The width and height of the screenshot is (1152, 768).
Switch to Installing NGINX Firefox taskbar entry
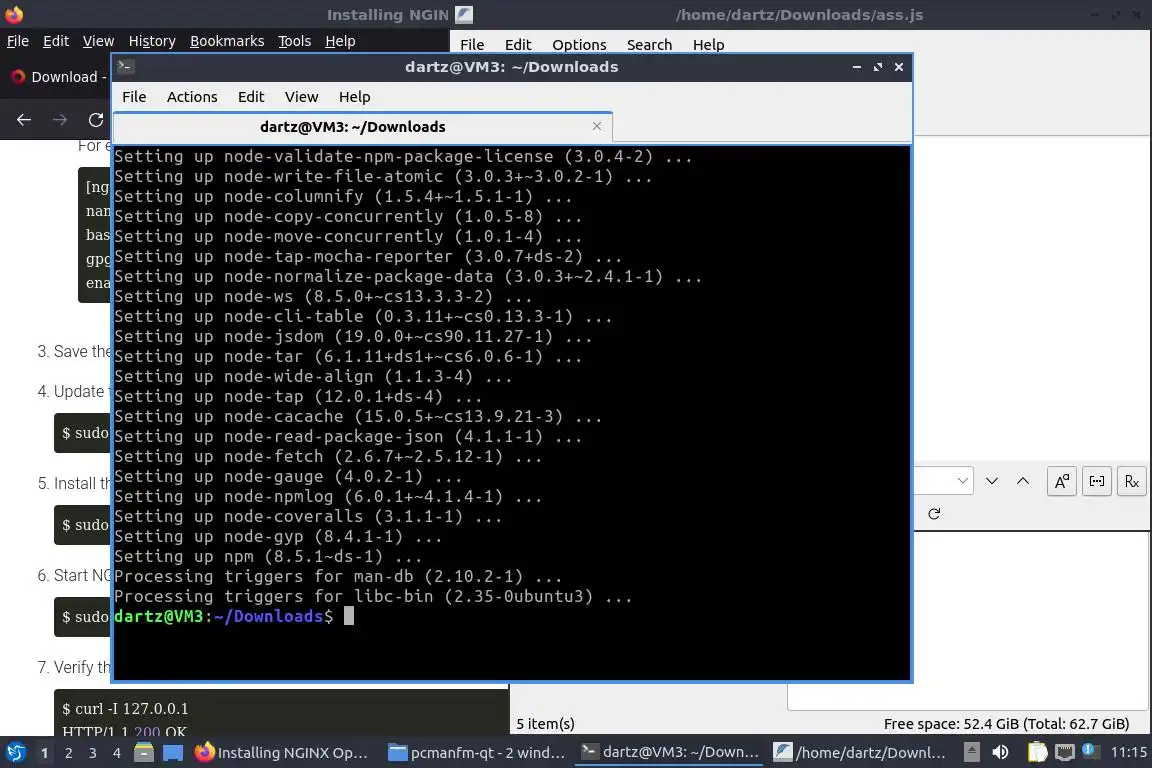coord(282,753)
